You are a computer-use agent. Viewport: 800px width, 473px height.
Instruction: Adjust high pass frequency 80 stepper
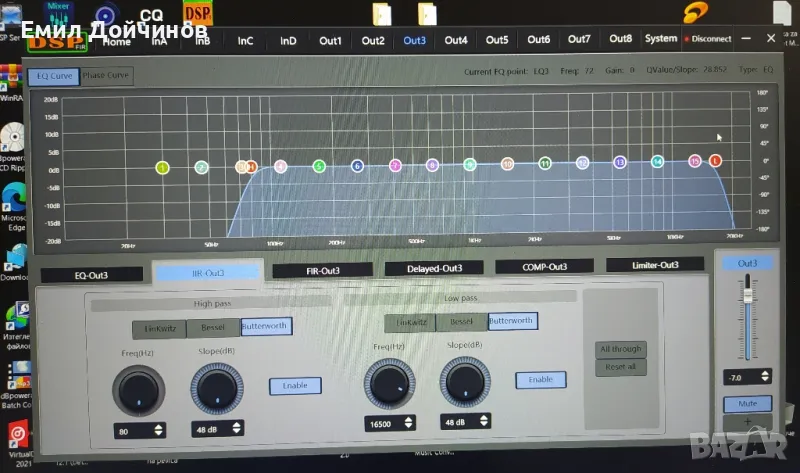(157, 430)
